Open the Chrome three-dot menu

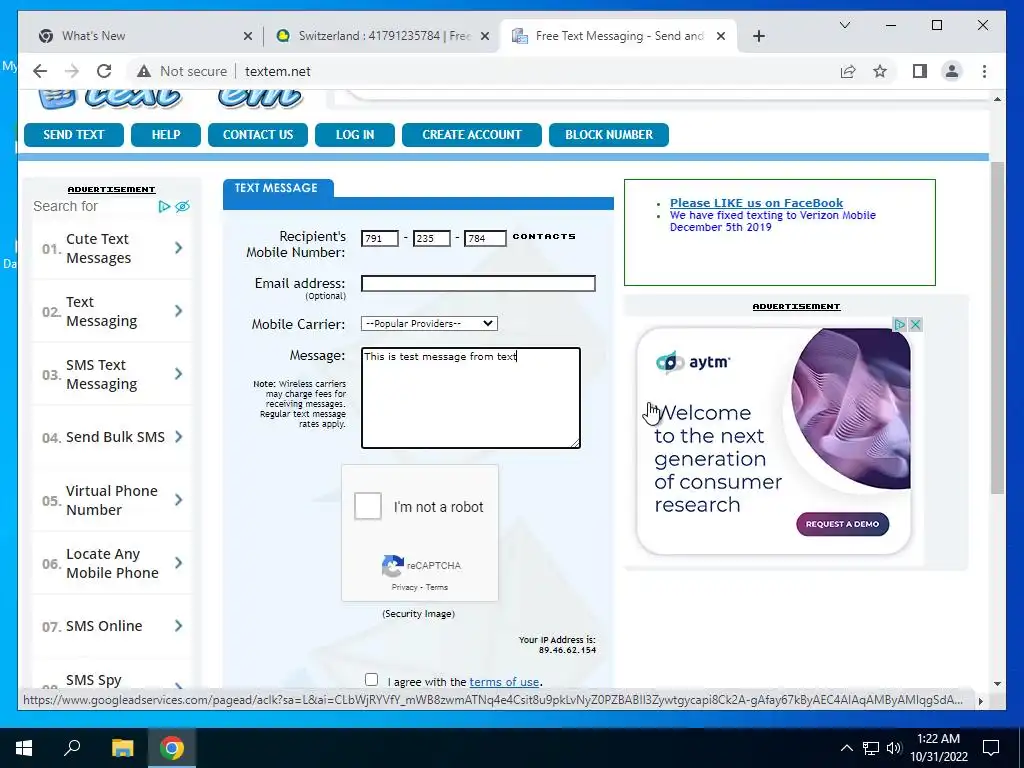point(984,71)
